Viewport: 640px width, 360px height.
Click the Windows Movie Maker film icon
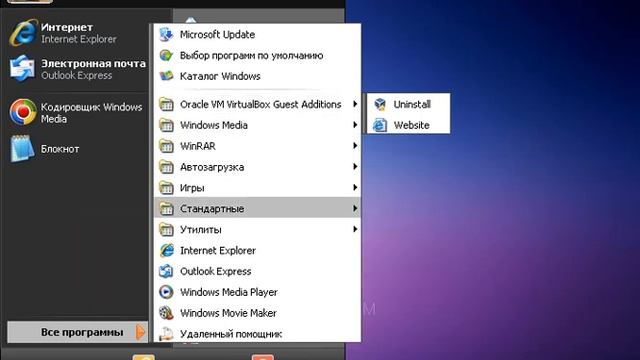tap(166, 313)
